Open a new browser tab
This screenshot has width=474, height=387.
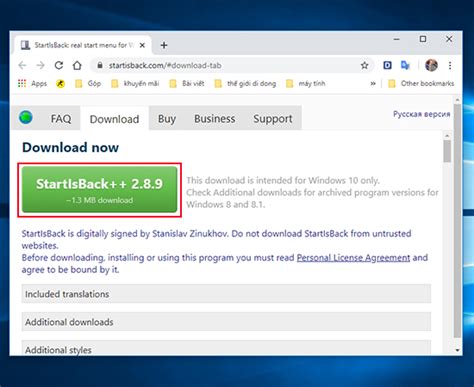[x=164, y=45]
